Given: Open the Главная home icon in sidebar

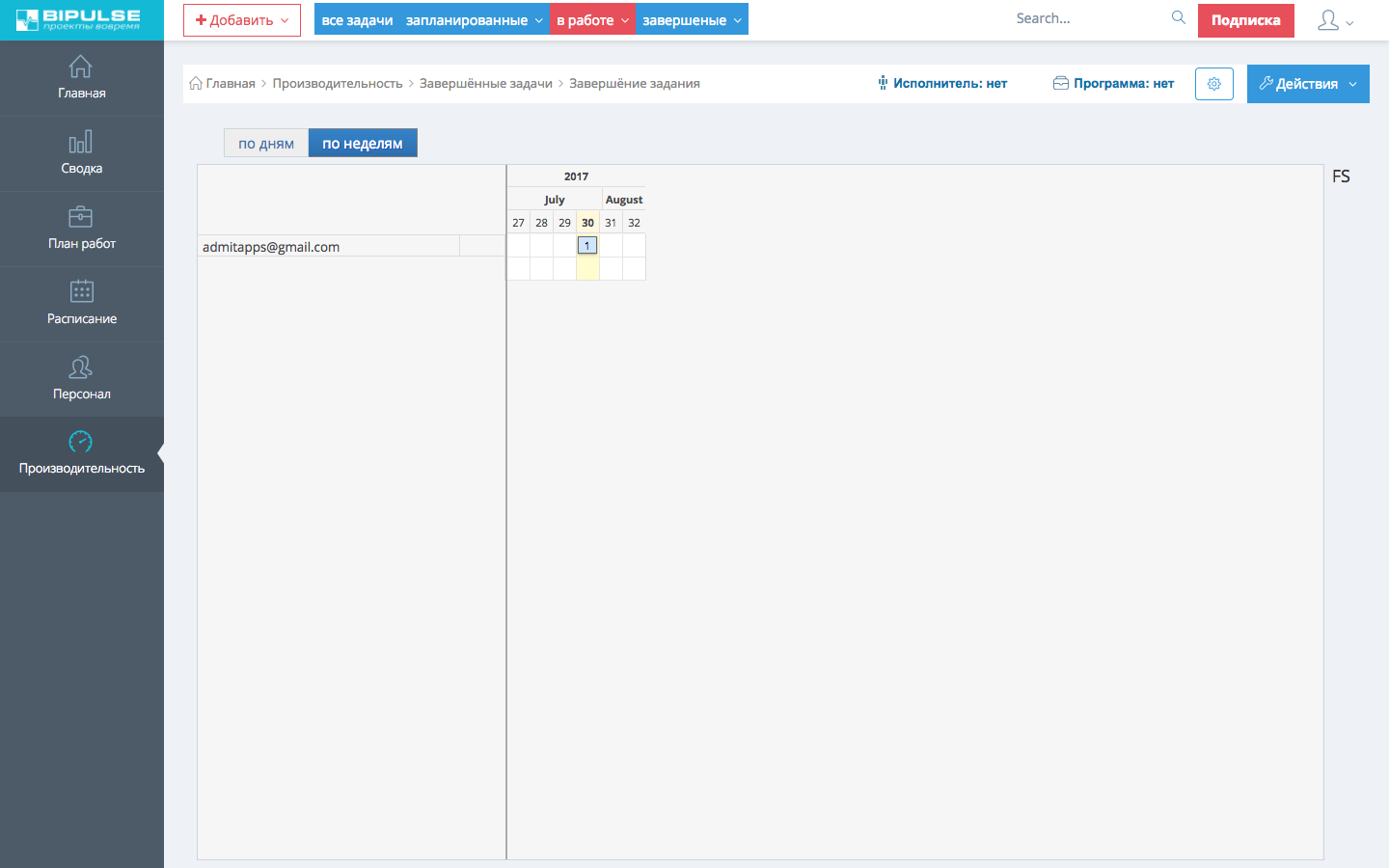Looking at the screenshot, I should tap(81, 67).
